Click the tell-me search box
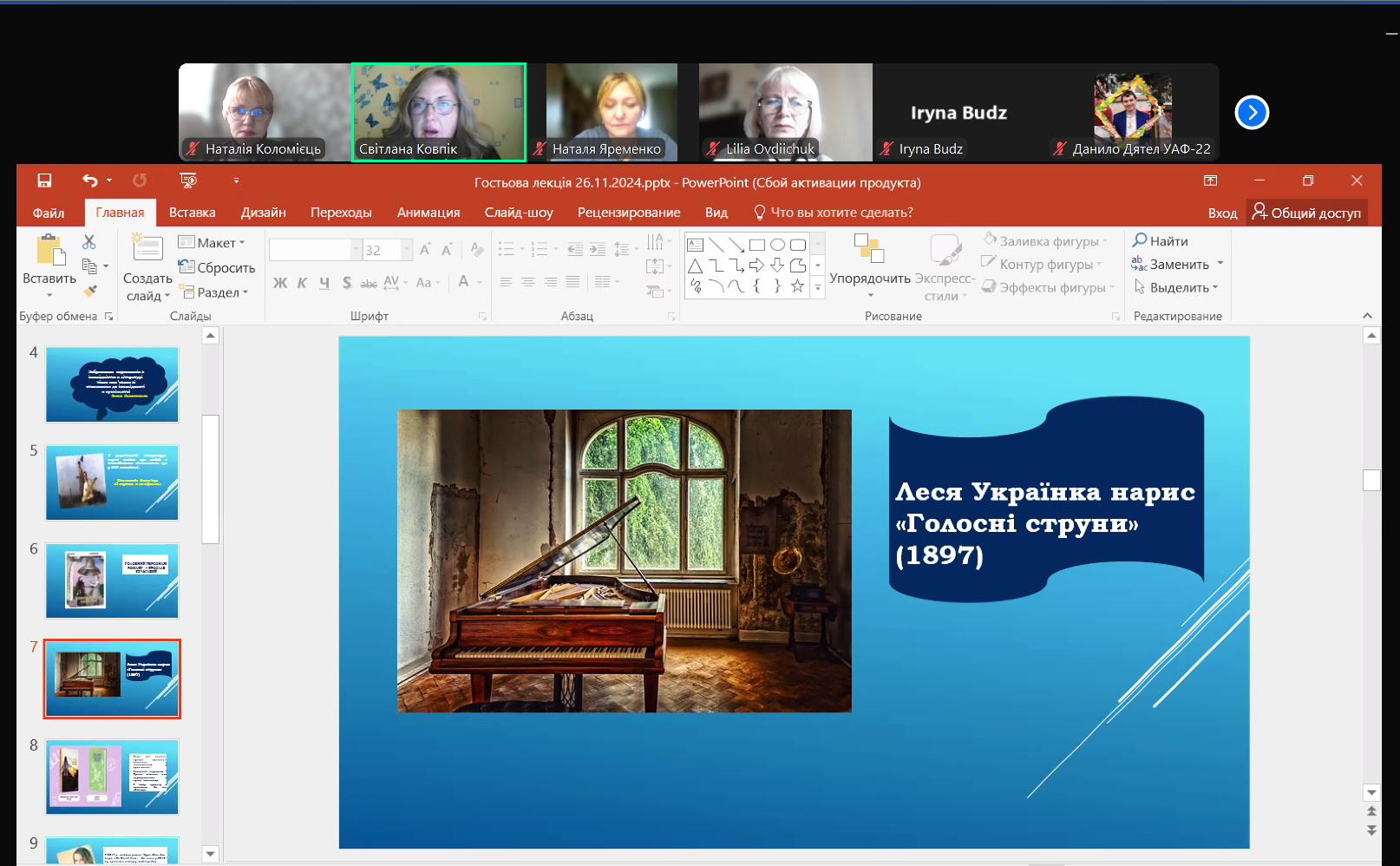 (x=834, y=213)
